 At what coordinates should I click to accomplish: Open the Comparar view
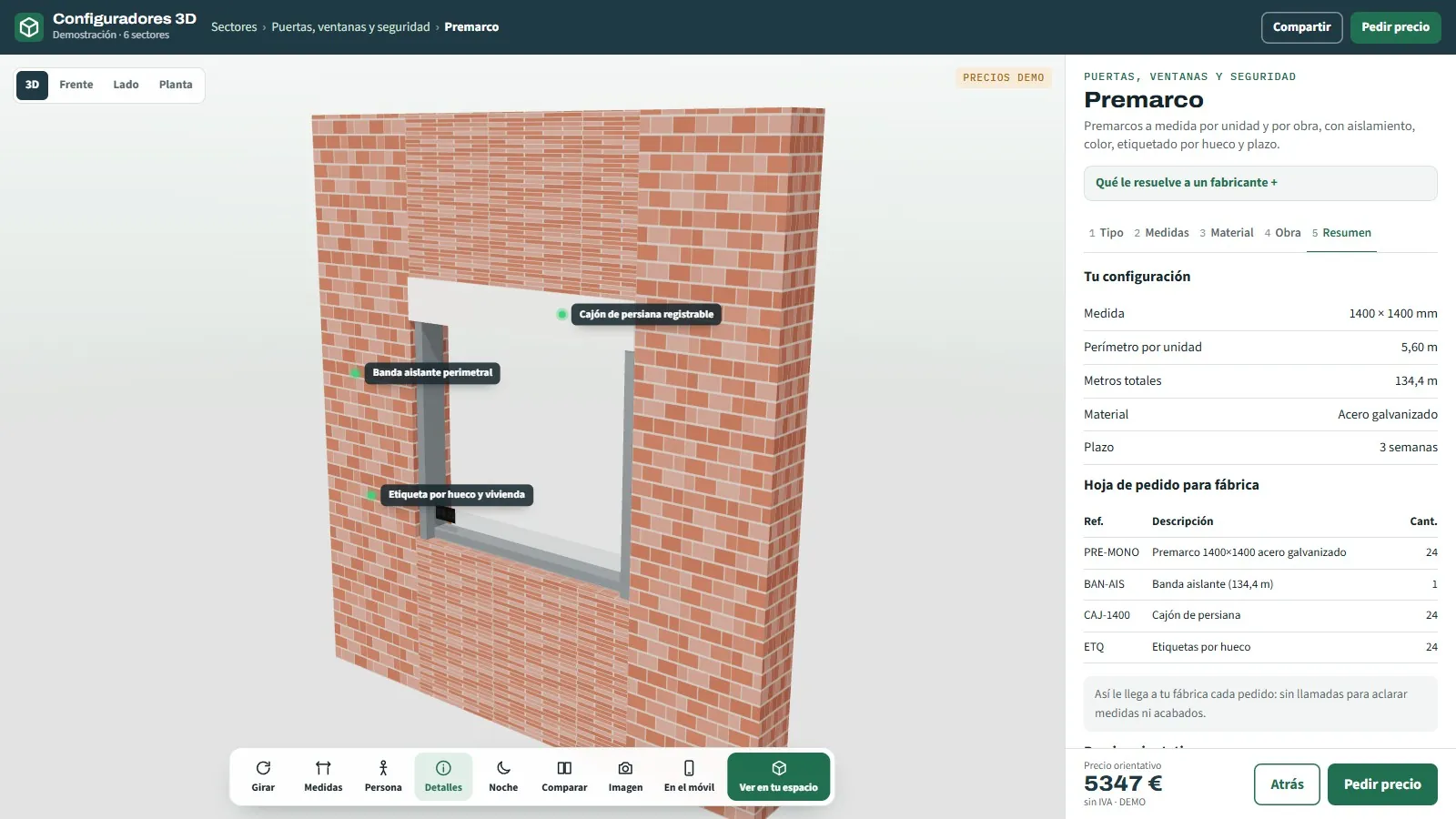tap(564, 777)
